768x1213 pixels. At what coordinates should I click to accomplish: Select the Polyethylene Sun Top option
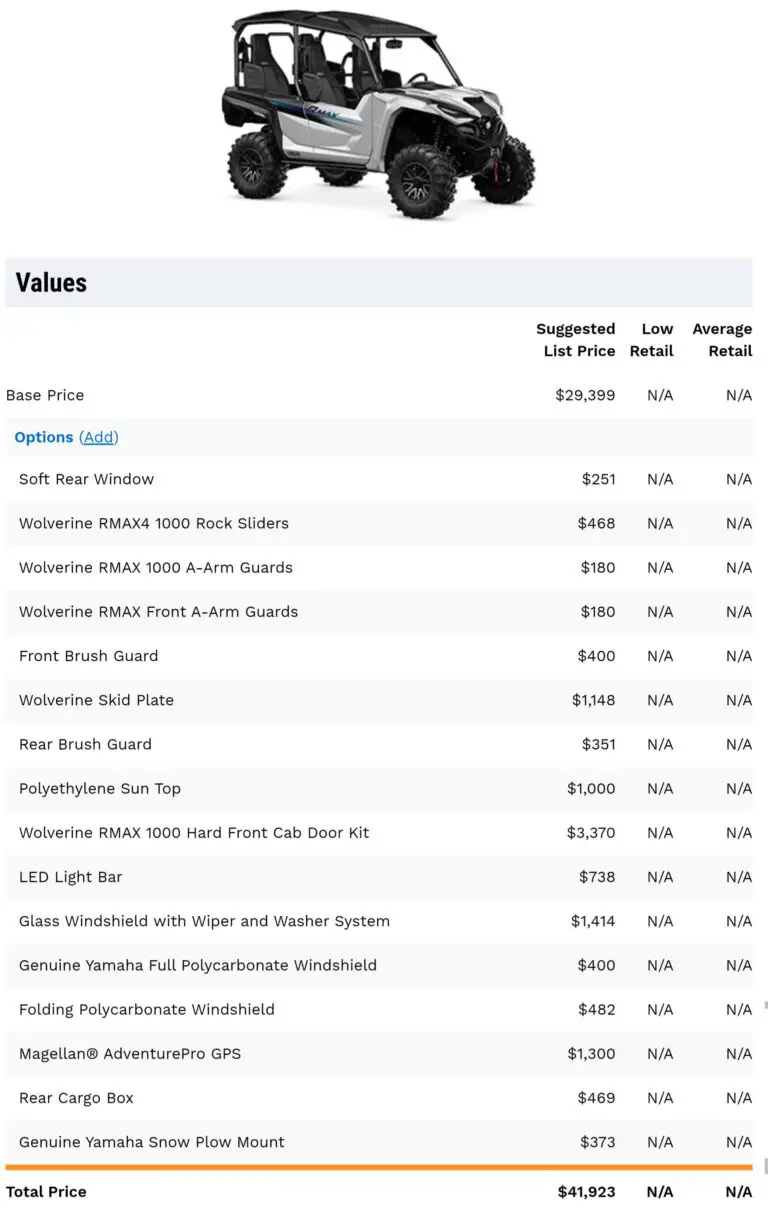pyautogui.click(x=99, y=788)
